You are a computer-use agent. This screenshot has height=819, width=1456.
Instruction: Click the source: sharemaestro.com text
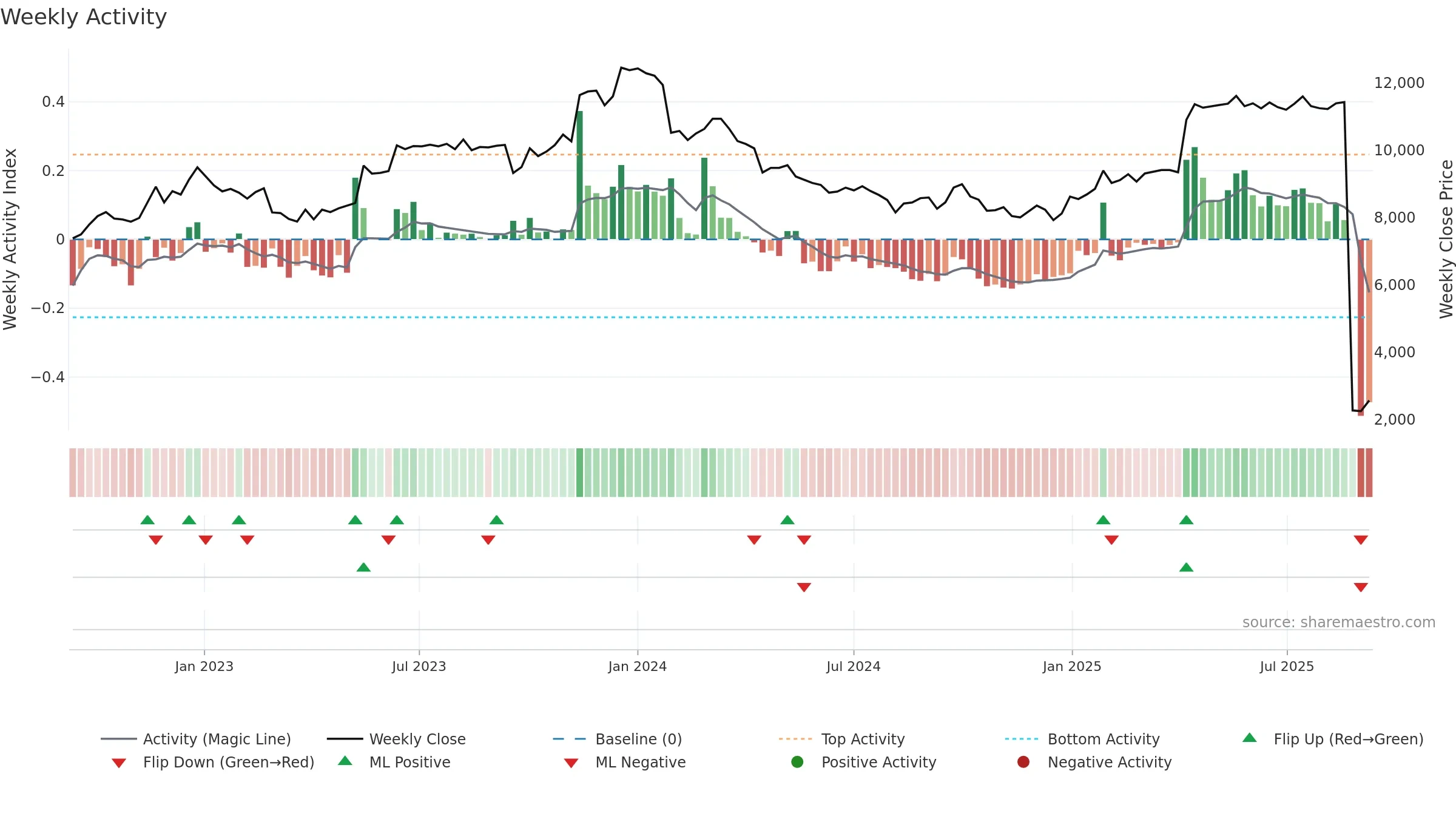[1339, 622]
